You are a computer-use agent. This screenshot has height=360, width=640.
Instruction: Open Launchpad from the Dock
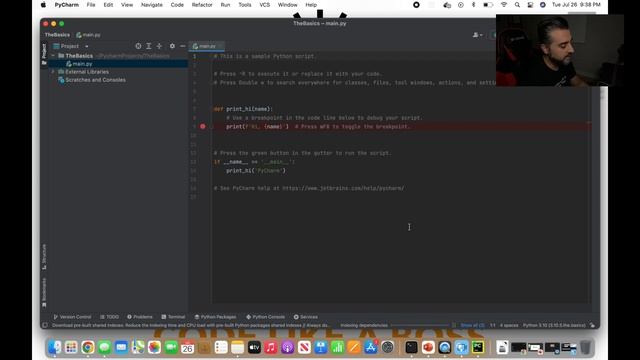coord(71,347)
